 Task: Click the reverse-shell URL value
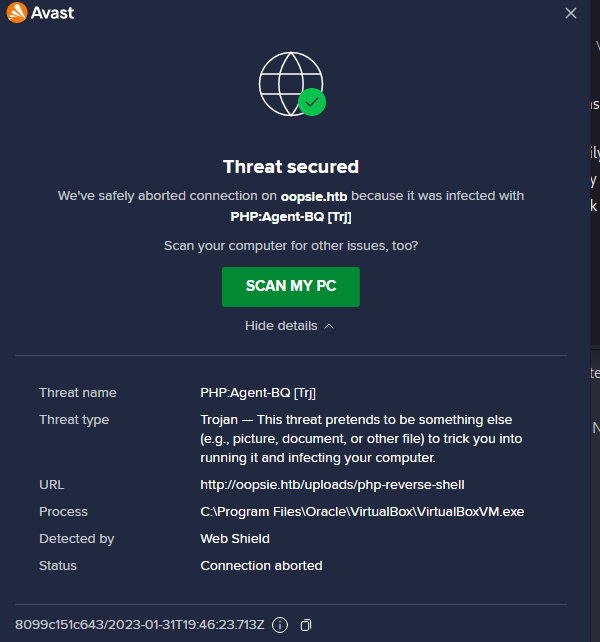332,485
